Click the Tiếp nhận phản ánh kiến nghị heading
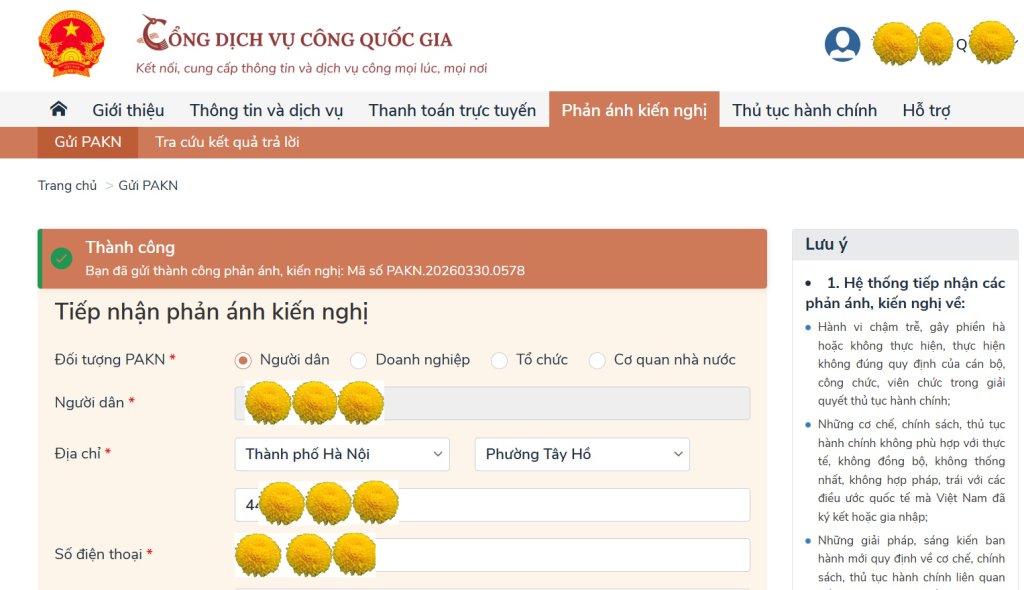 click(212, 312)
